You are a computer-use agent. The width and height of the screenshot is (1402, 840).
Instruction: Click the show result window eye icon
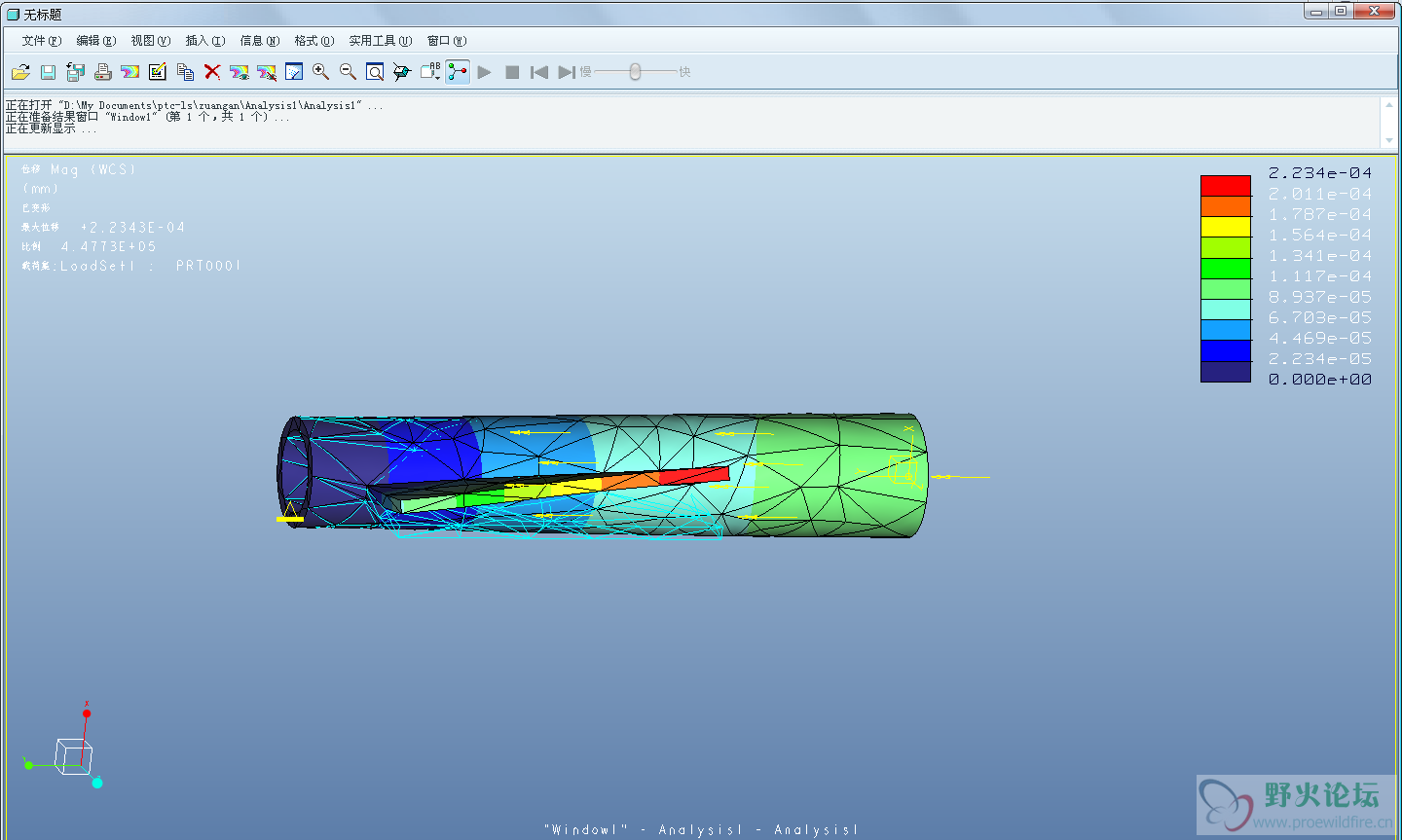coord(239,72)
